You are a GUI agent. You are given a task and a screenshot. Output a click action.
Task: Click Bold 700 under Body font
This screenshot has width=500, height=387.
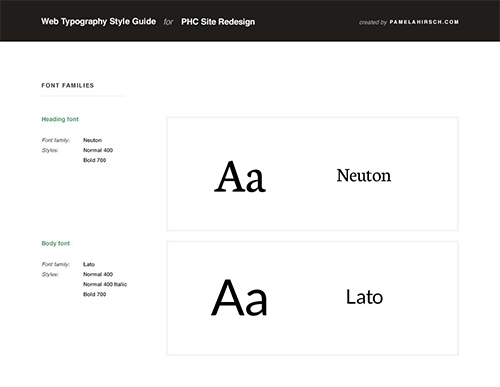point(94,294)
